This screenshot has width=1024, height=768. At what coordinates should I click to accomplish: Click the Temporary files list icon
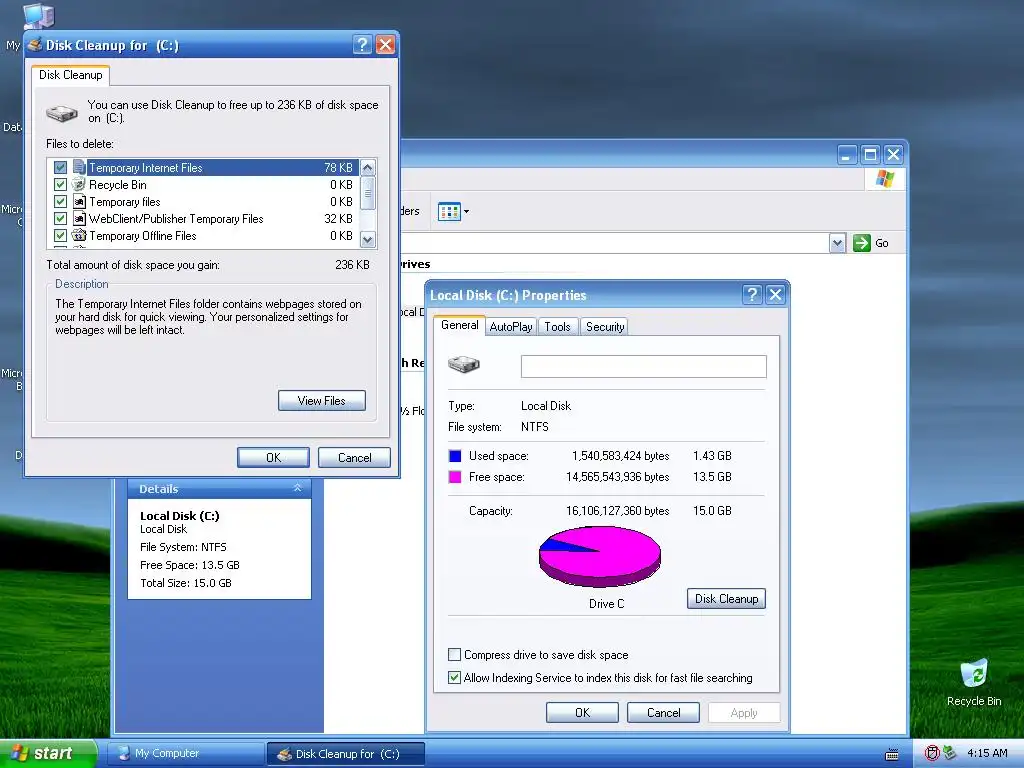coord(79,202)
